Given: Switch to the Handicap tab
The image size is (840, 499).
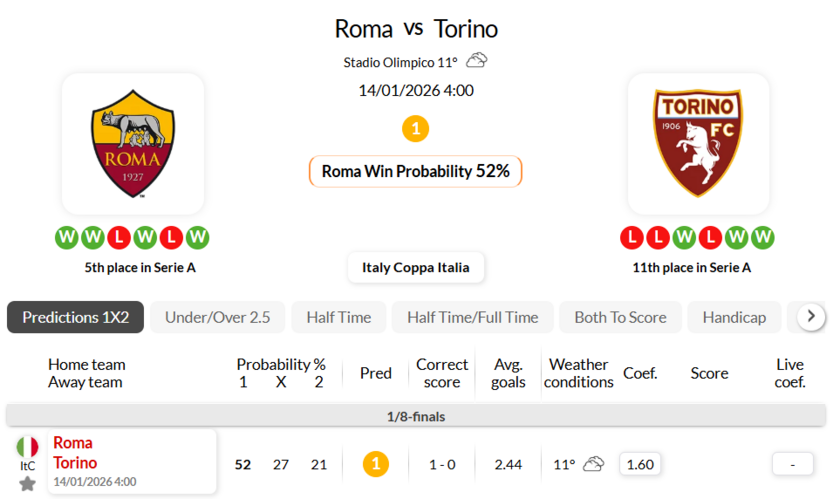Looking at the screenshot, I should [734, 317].
